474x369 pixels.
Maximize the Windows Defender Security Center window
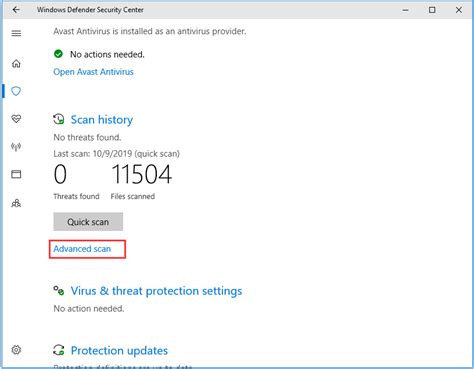(432, 10)
